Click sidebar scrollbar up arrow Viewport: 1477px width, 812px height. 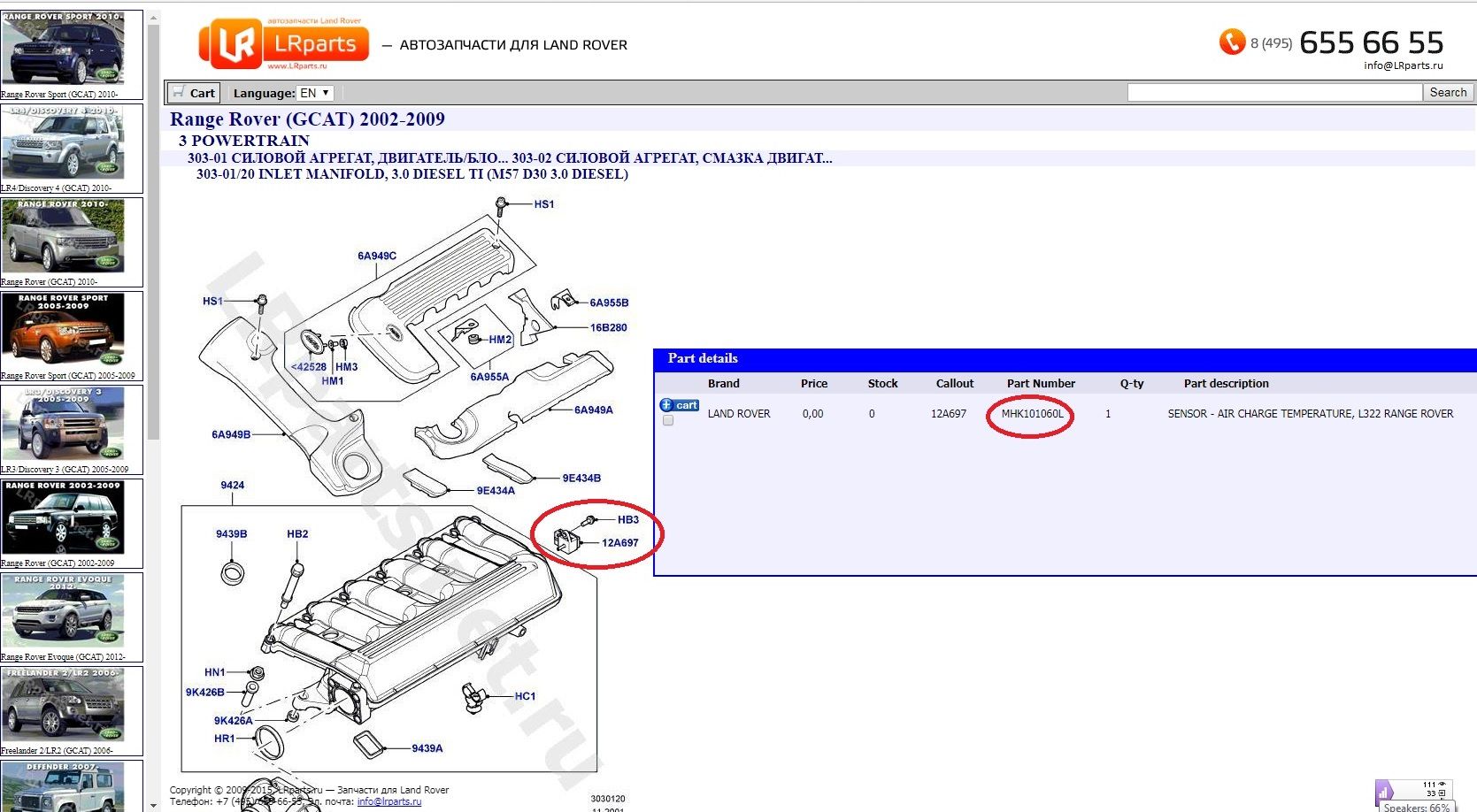click(154, 17)
